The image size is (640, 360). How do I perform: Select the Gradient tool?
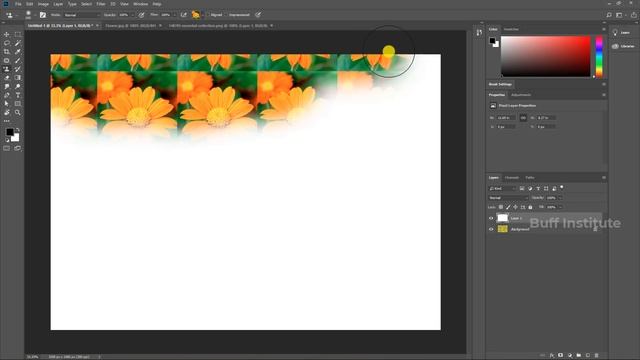18,78
